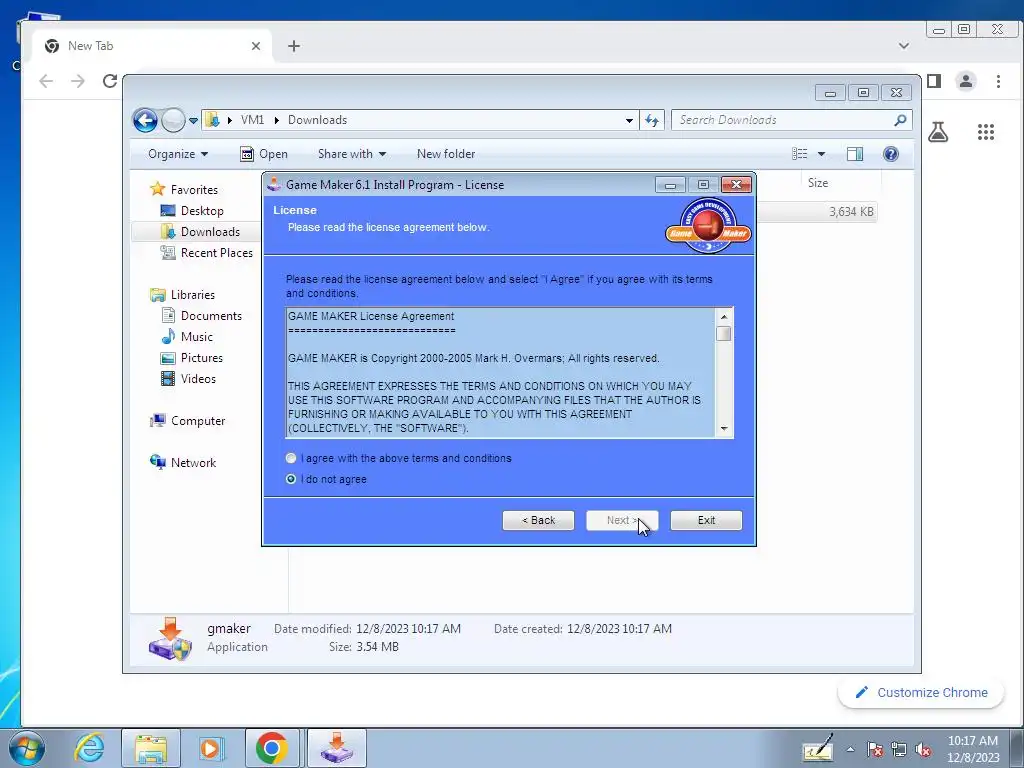Screen dimensions: 1024x768
Task: Expand the address bar history dropdown
Action: pos(629,120)
